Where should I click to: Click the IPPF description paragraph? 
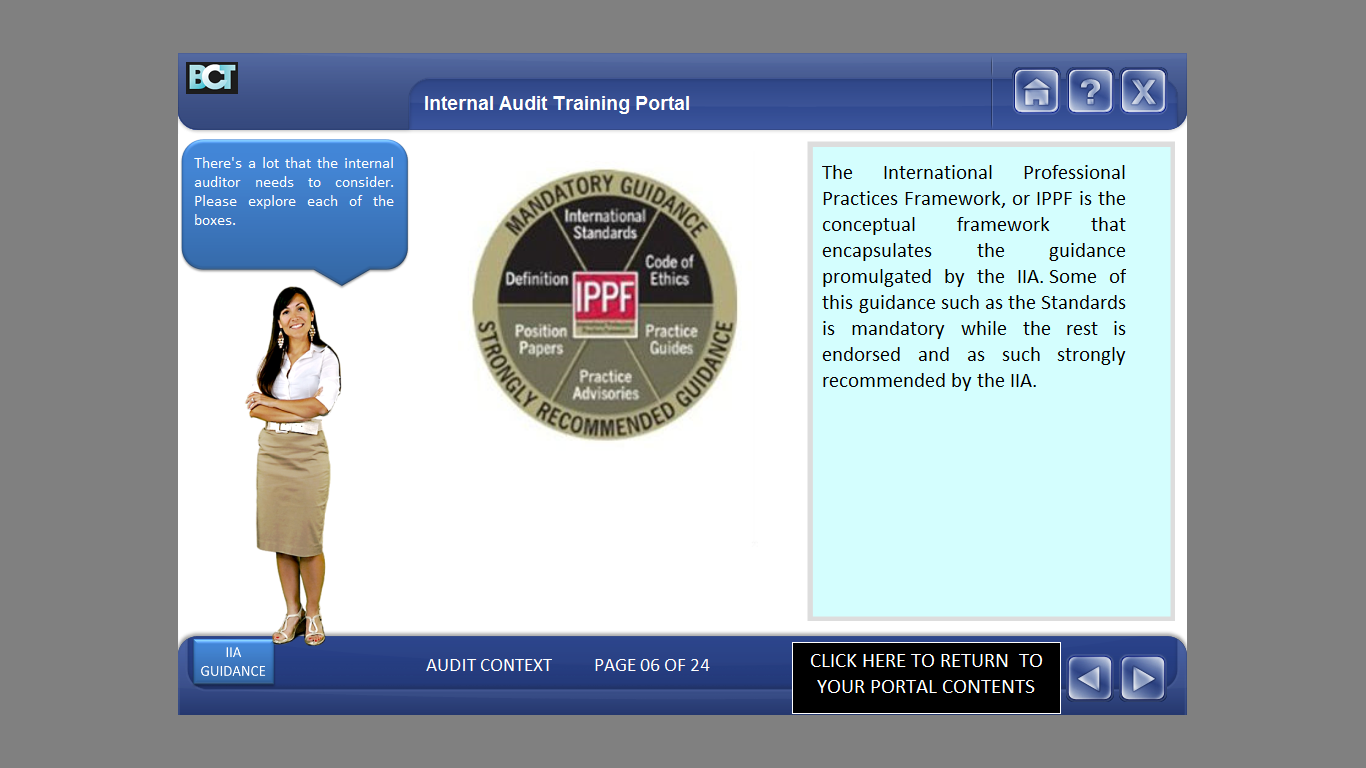click(974, 276)
